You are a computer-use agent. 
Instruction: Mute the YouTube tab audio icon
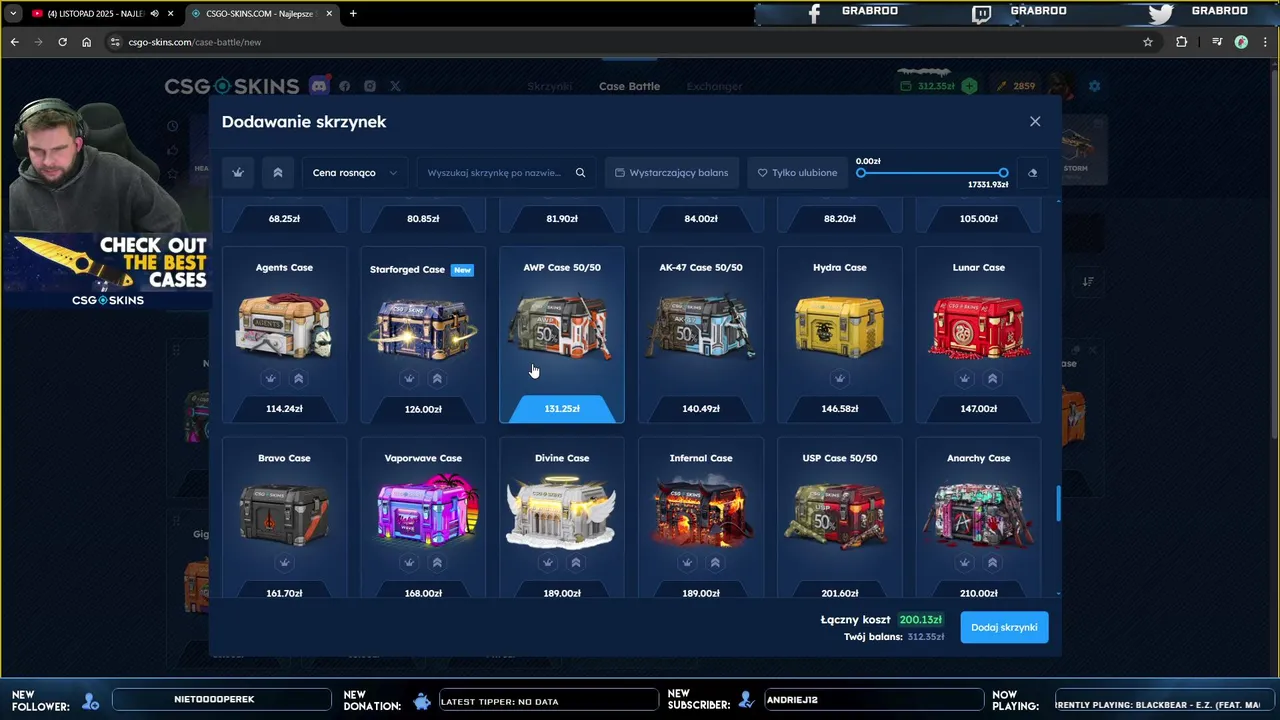pos(154,13)
